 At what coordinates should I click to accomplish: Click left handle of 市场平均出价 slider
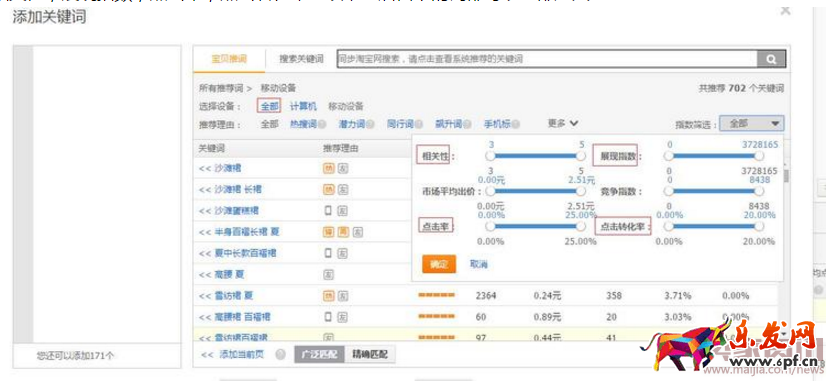pyautogui.click(x=491, y=191)
